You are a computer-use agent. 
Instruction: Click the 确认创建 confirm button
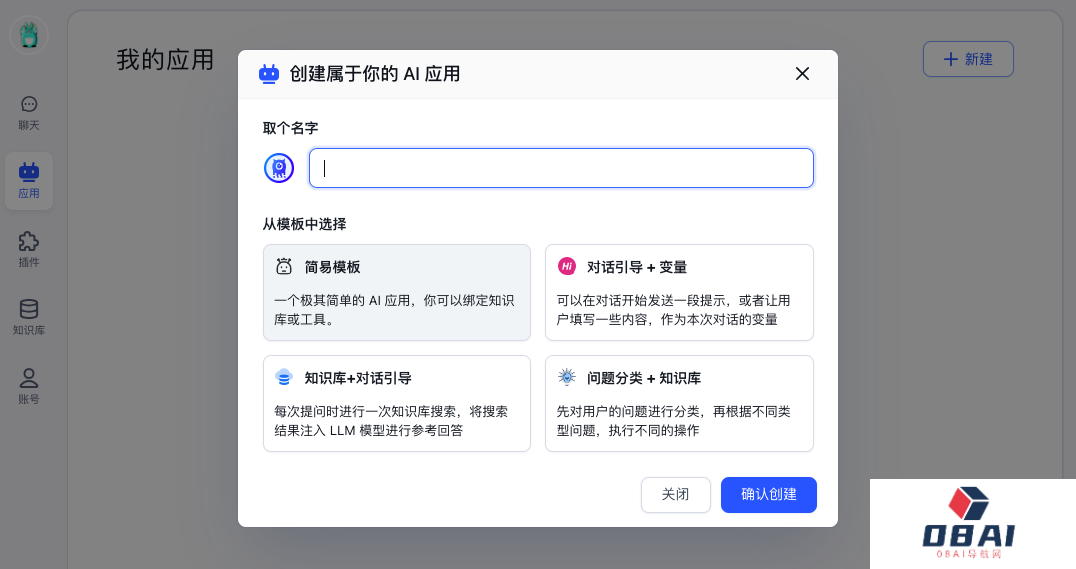769,495
